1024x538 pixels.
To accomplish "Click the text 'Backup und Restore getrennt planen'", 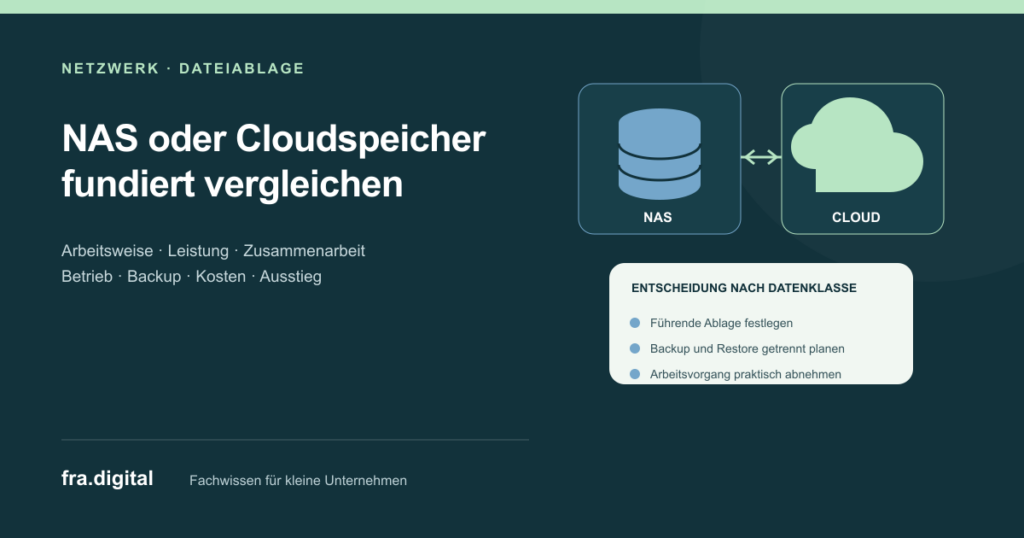I will [x=747, y=349].
